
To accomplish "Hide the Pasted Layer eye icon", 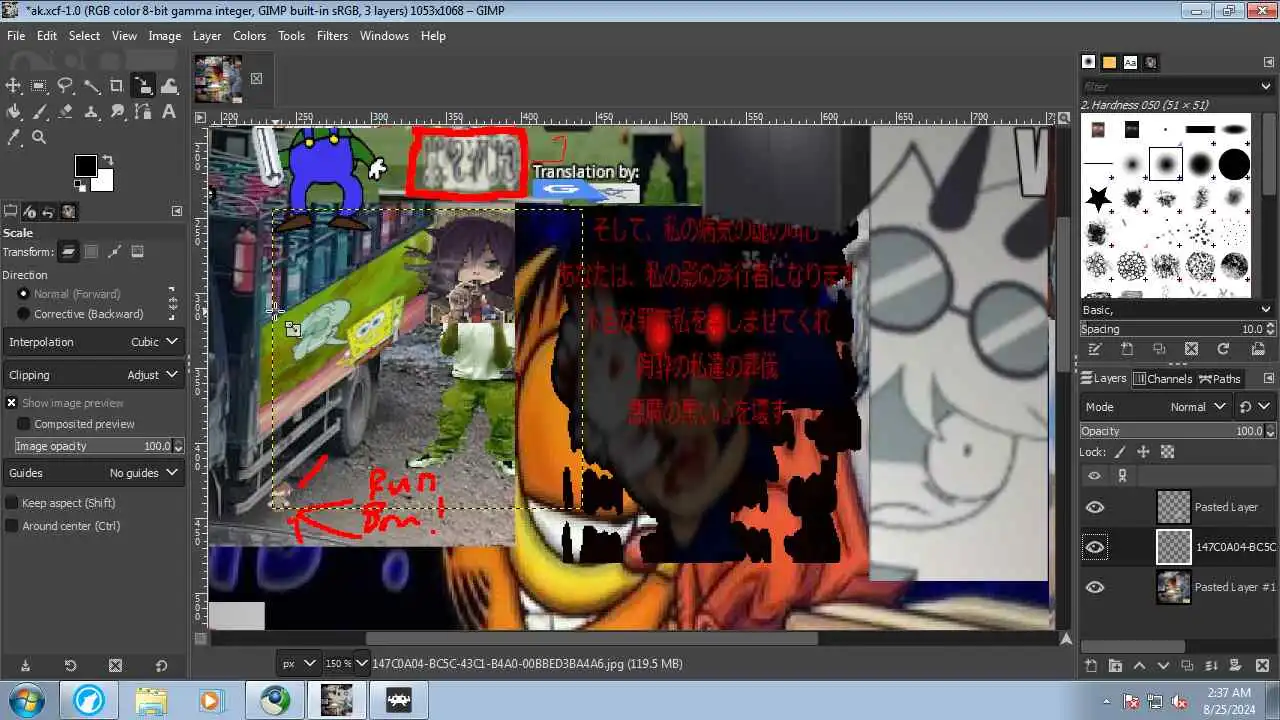I will (1095, 507).
